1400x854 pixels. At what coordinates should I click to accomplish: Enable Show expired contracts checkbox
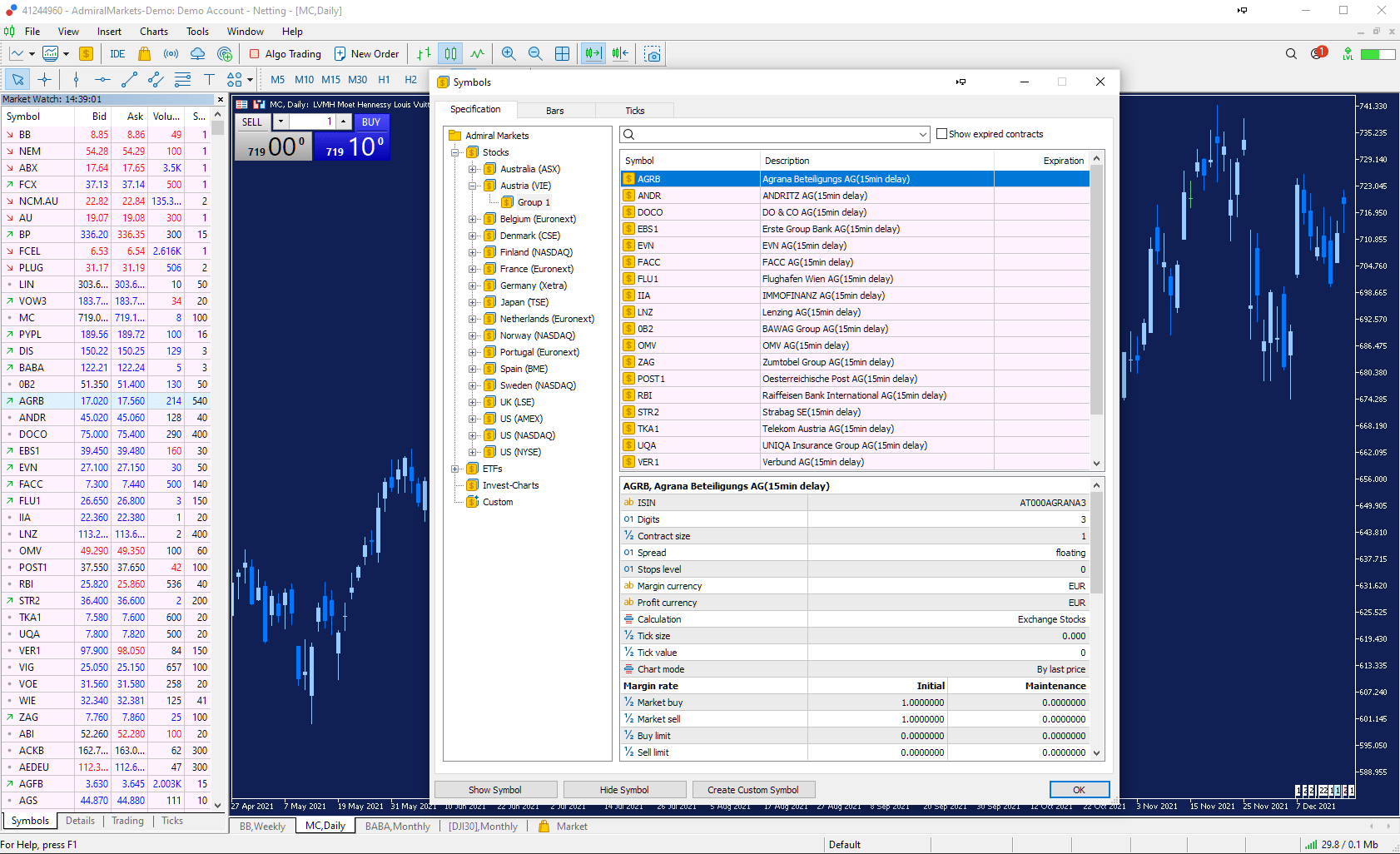(x=942, y=134)
